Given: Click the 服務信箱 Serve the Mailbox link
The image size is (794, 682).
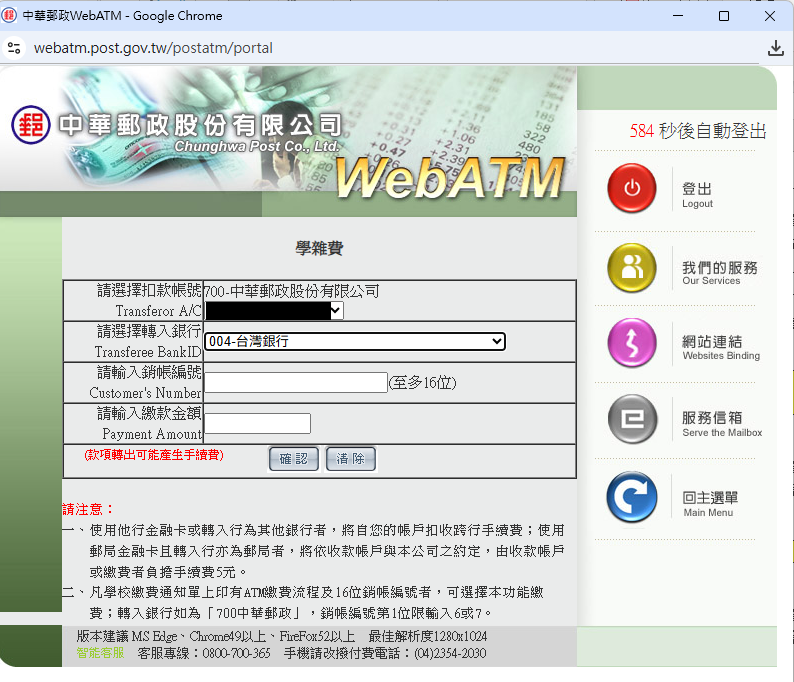Looking at the screenshot, I should click(722, 424).
